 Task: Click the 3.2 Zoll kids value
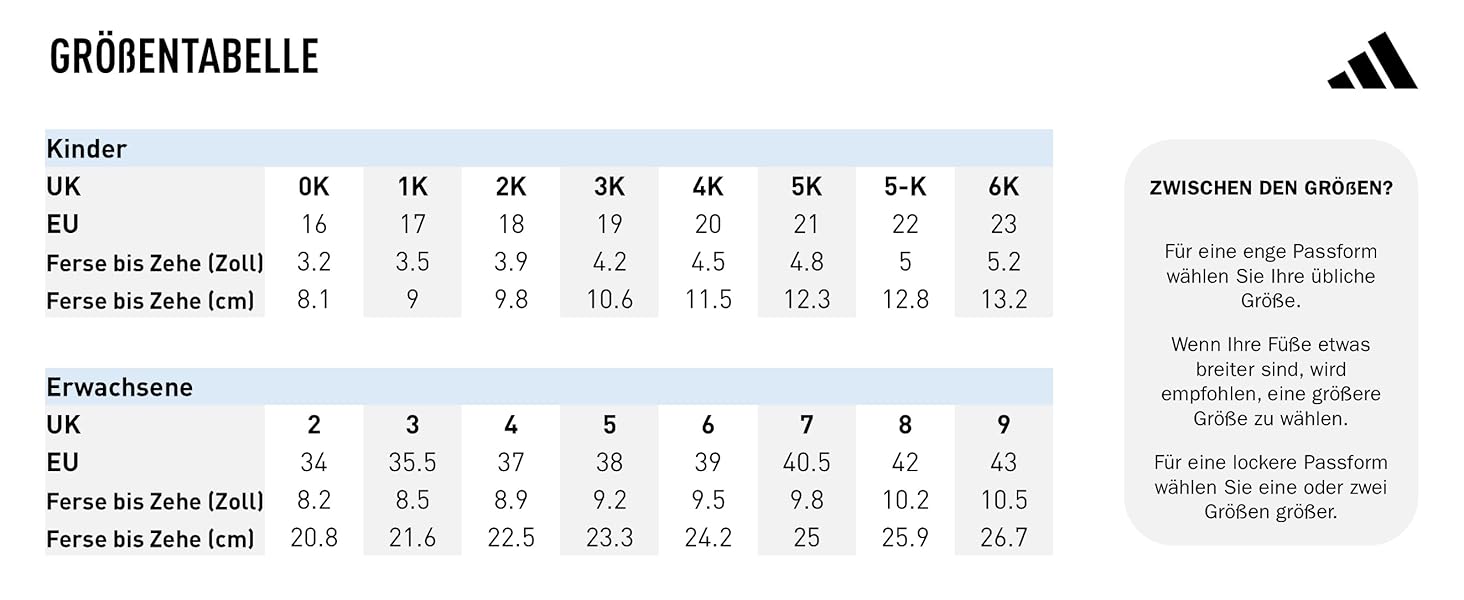point(314,262)
